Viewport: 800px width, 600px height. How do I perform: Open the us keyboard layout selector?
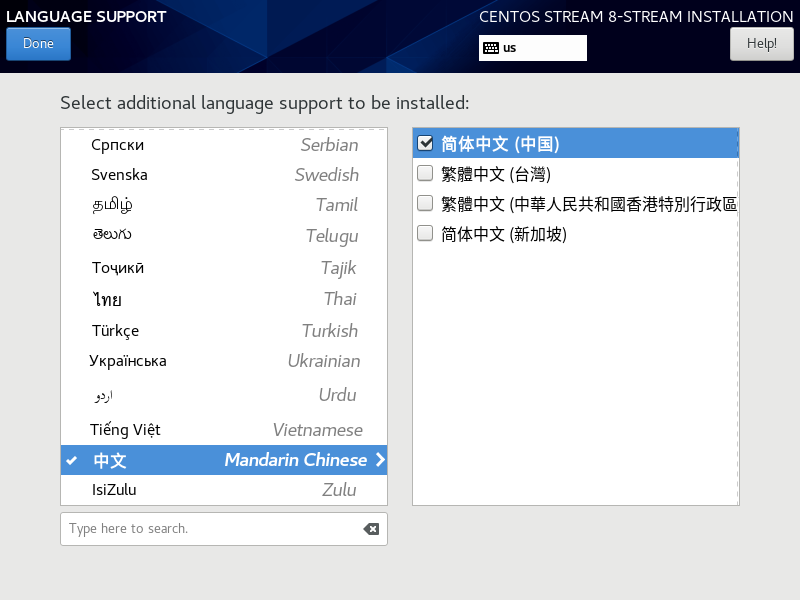click(533, 48)
